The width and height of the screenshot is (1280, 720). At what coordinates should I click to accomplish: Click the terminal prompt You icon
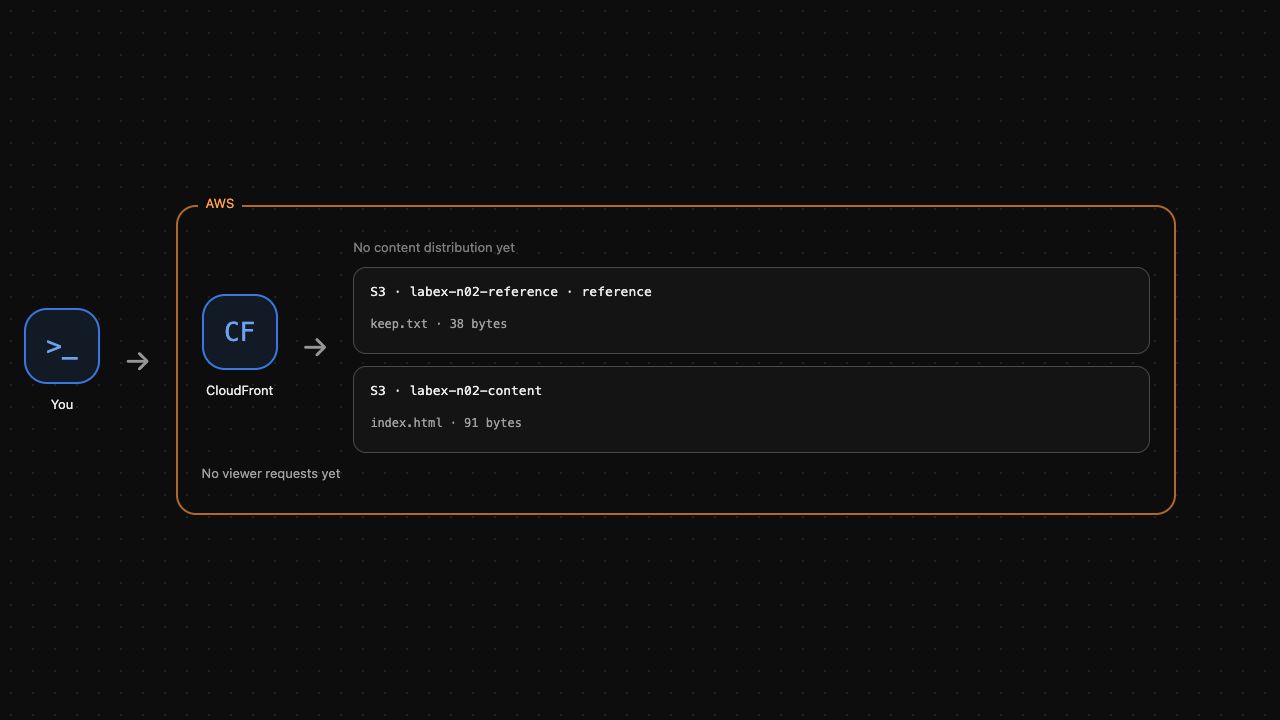pos(62,346)
